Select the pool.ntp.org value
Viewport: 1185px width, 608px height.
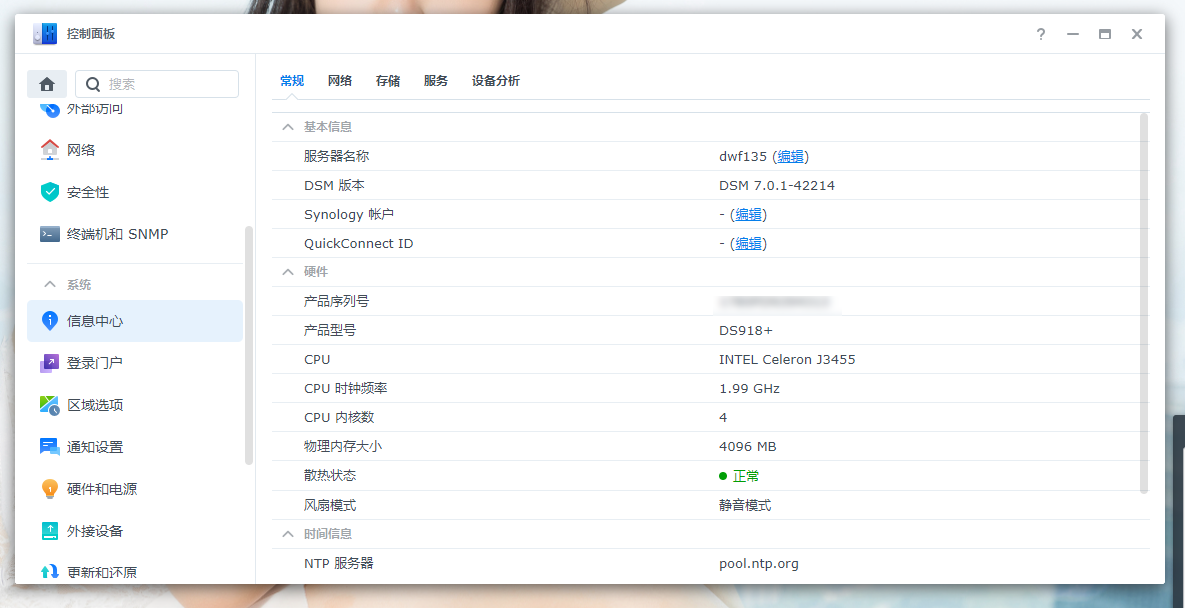pos(759,563)
